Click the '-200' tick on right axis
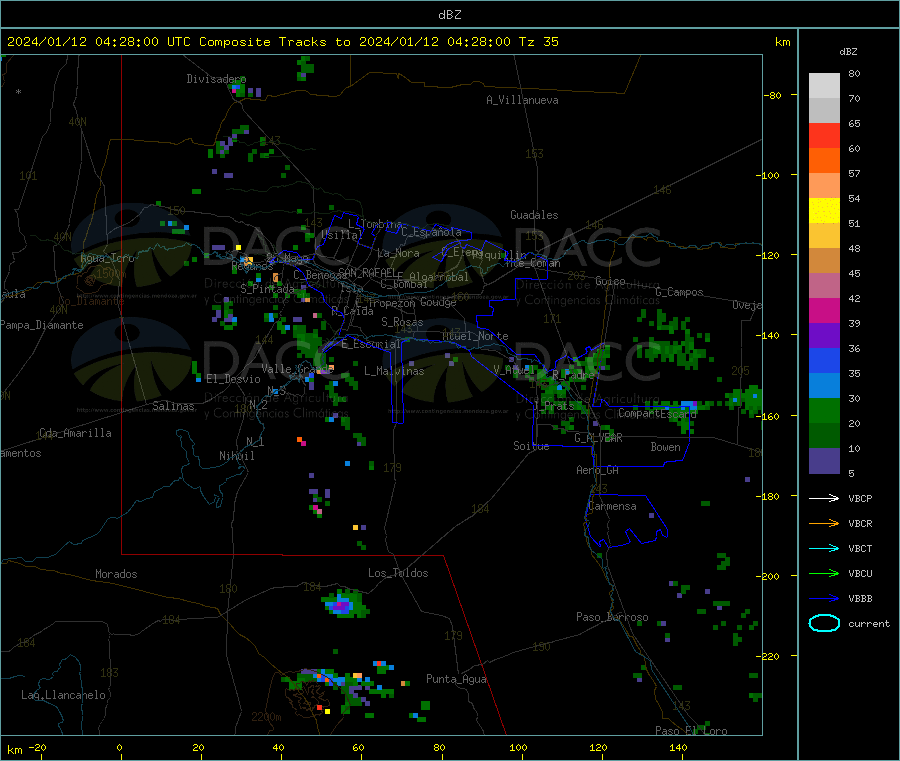 click(x=769, y=576)
